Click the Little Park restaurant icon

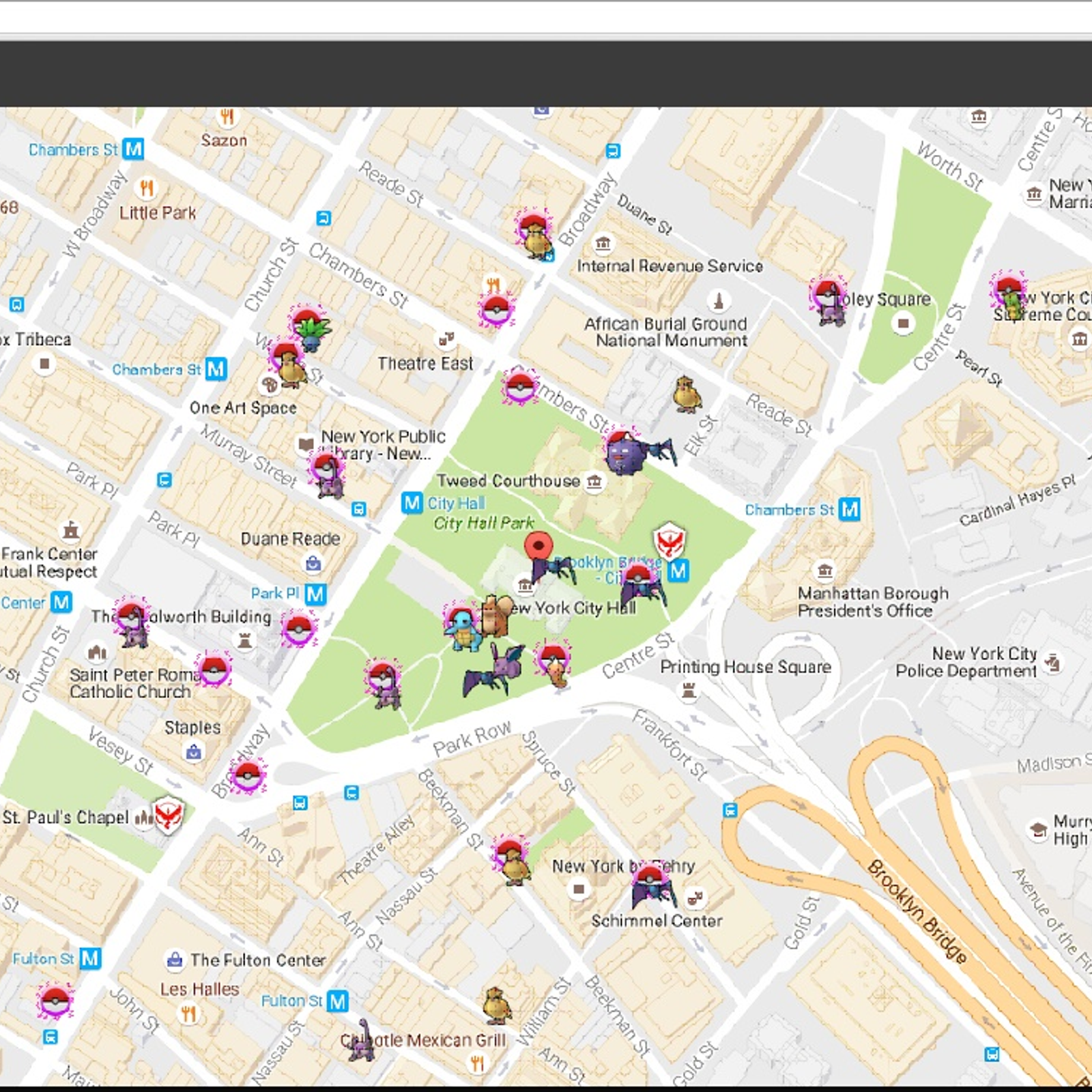(147, 187)
